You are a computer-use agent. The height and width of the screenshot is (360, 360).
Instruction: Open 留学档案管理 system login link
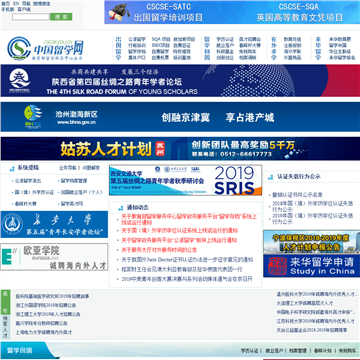(74, 181)
